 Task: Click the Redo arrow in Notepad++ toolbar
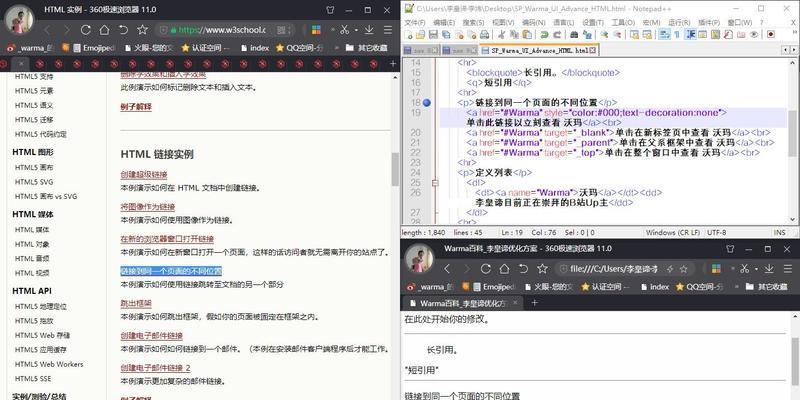coord(557,35)
